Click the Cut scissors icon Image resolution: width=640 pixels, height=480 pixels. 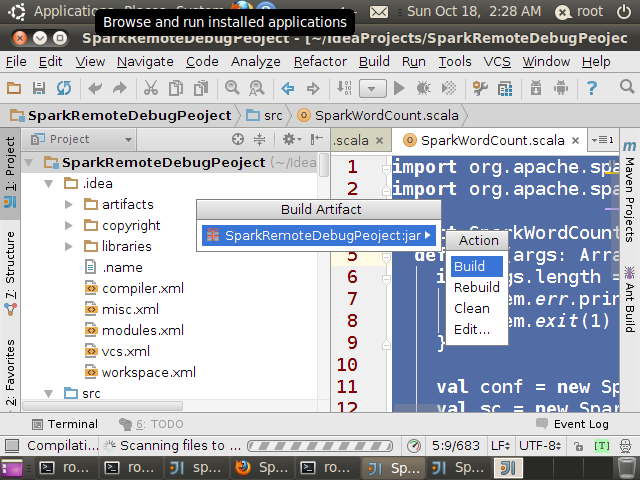(151, 88)
